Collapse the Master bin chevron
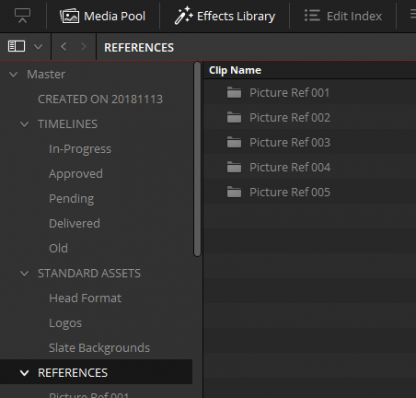 pos(13,74)
